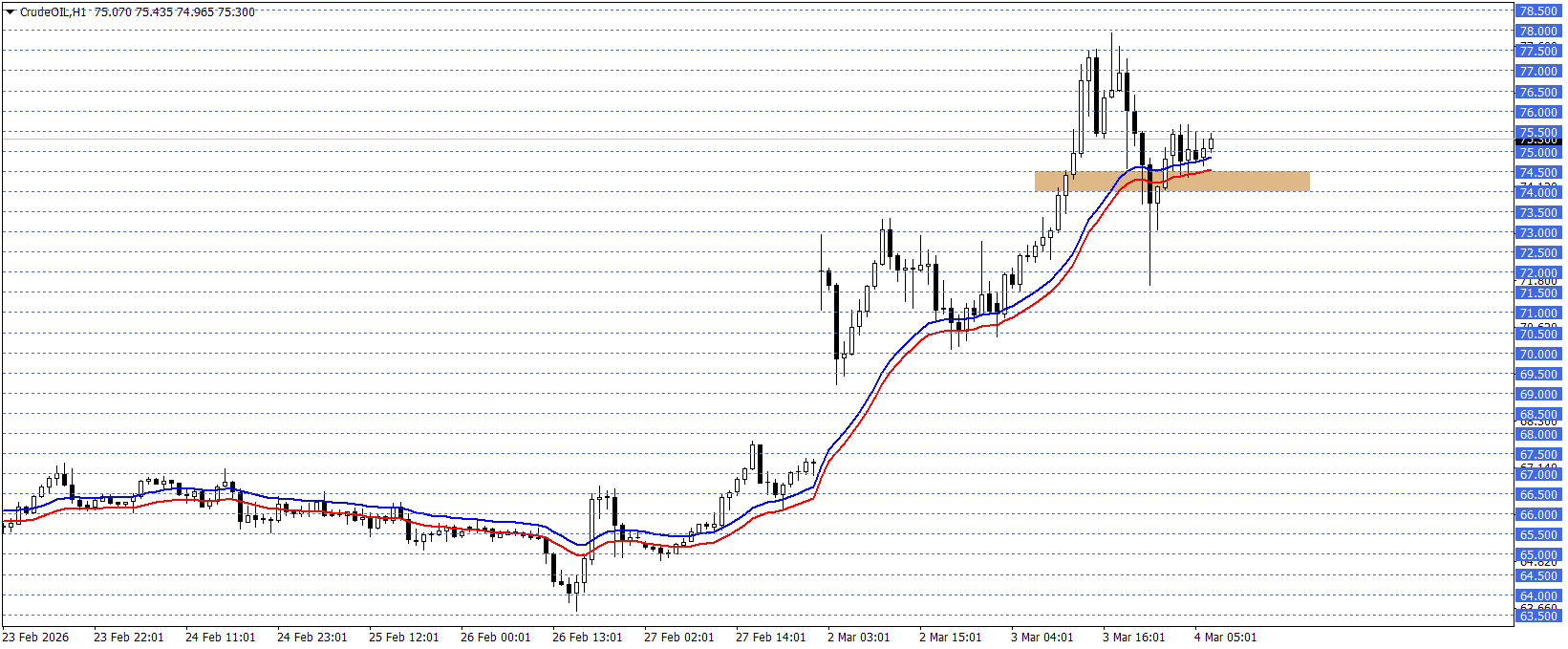
Task: Click the 25 Feb 12:01 time label
Action: click(x=404, y=638)
